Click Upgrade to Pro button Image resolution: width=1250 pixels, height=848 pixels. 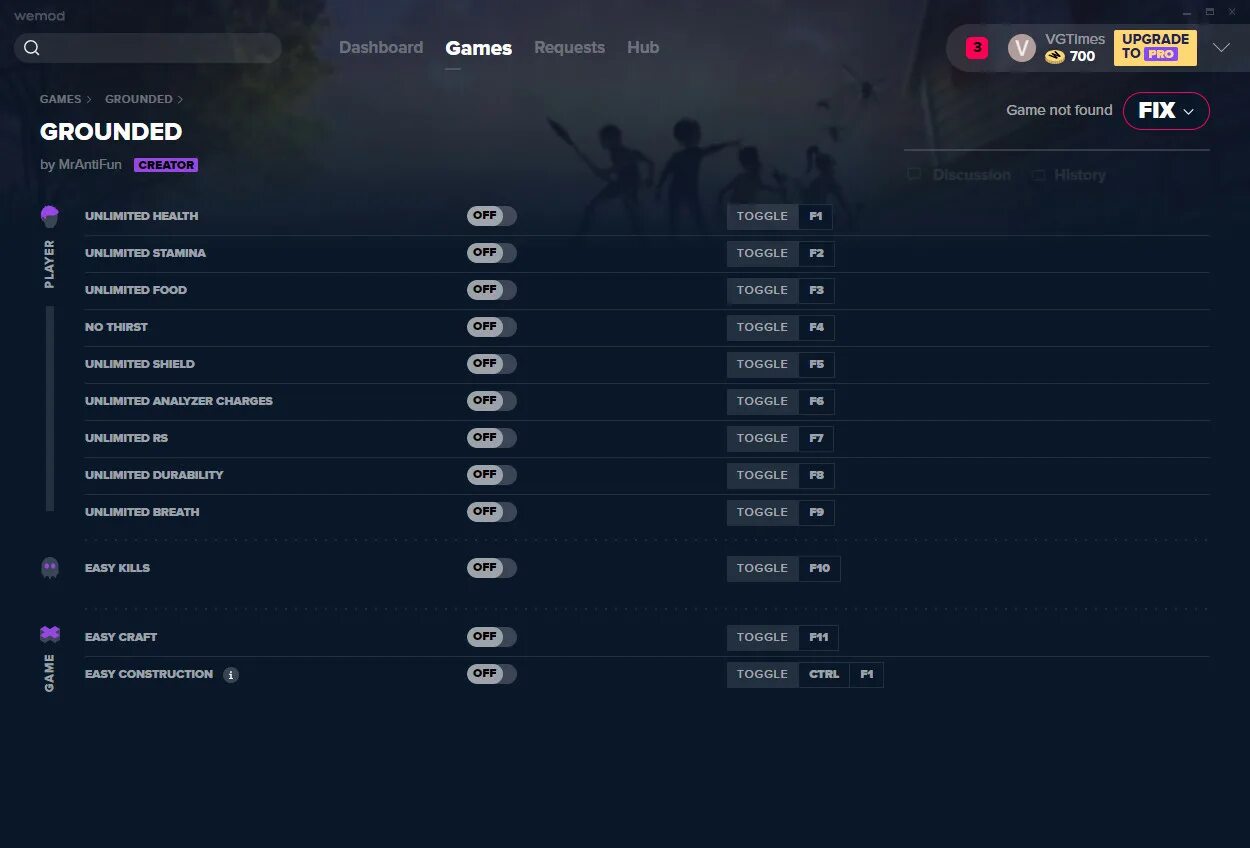click(x=1155, y=48)
